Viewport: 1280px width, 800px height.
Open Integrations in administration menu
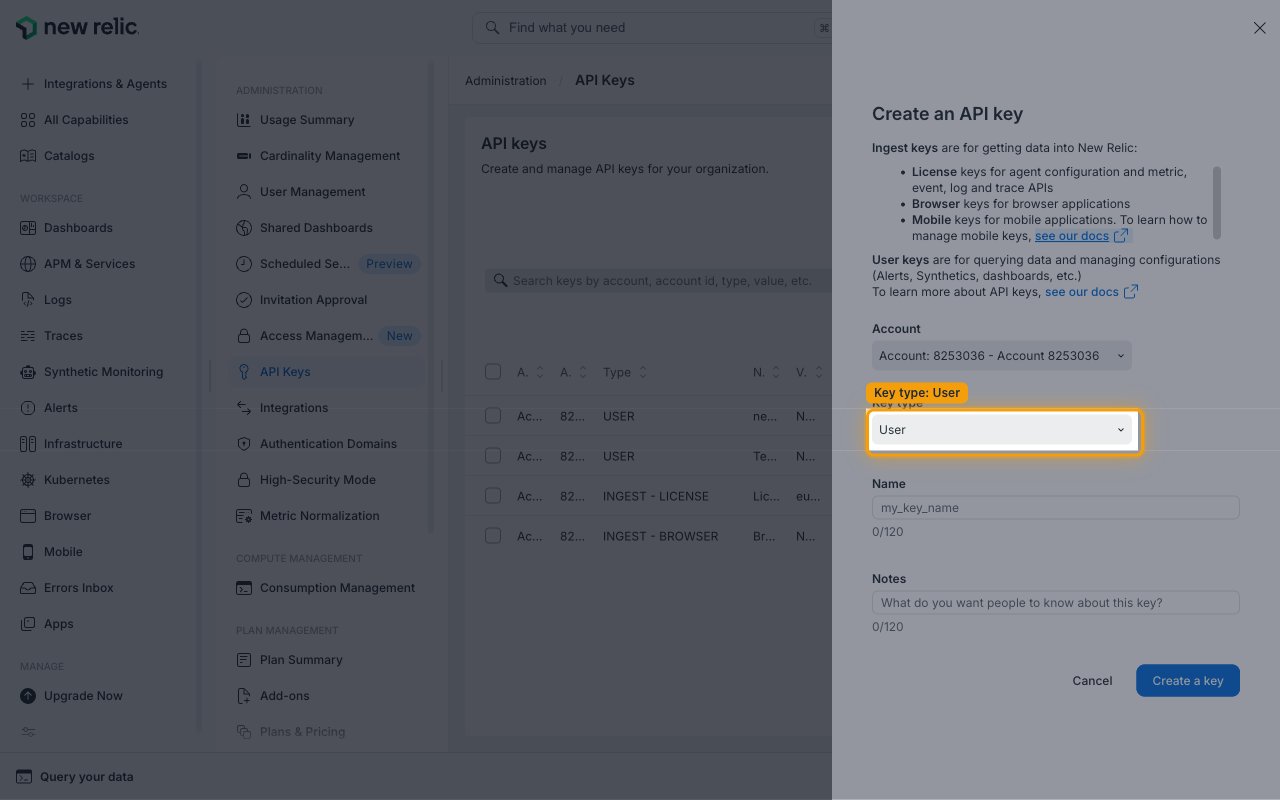point(328,408)
